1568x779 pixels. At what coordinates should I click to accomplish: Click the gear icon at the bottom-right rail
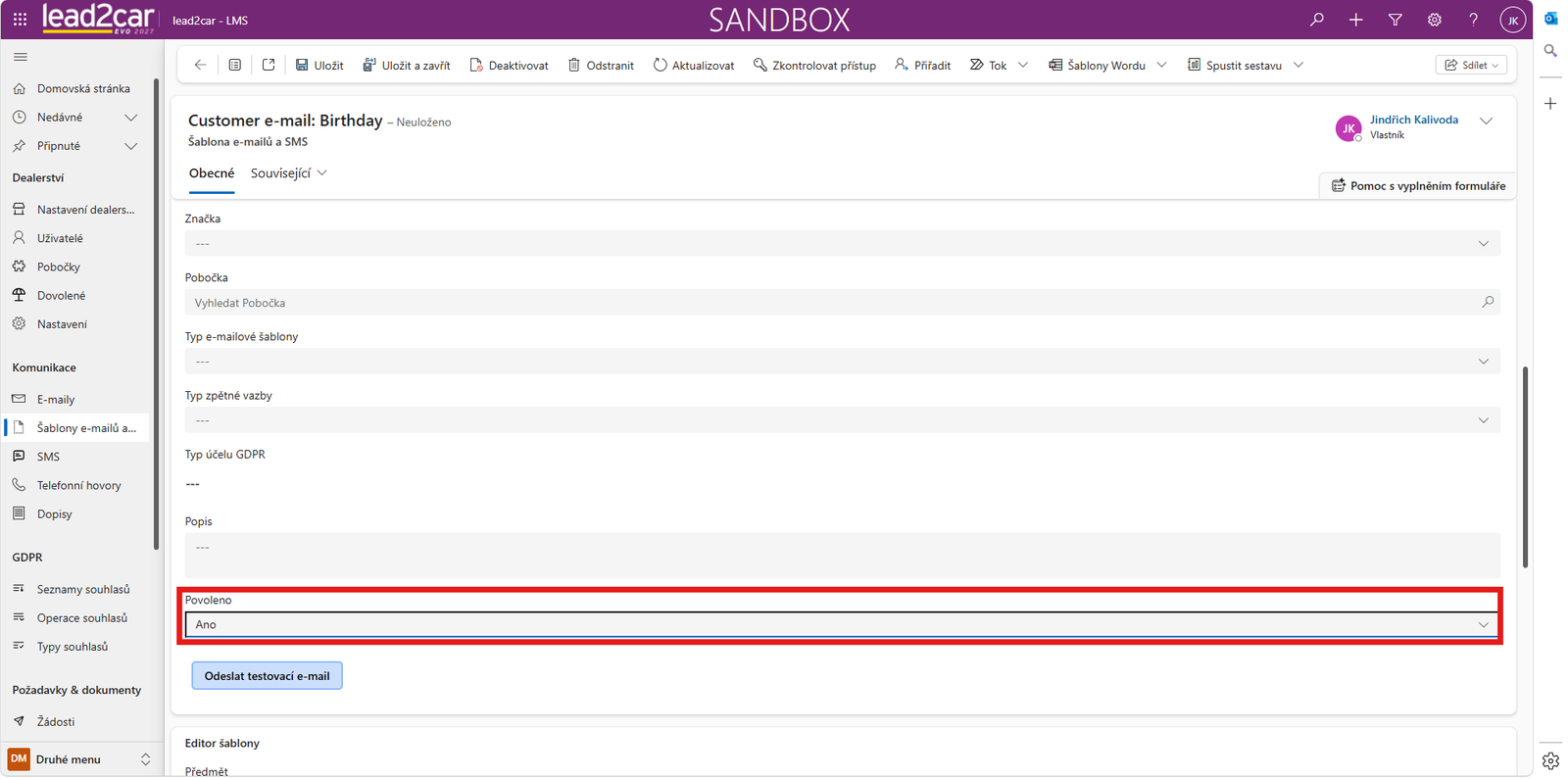pyautogui.click(x=1550, y=760)
